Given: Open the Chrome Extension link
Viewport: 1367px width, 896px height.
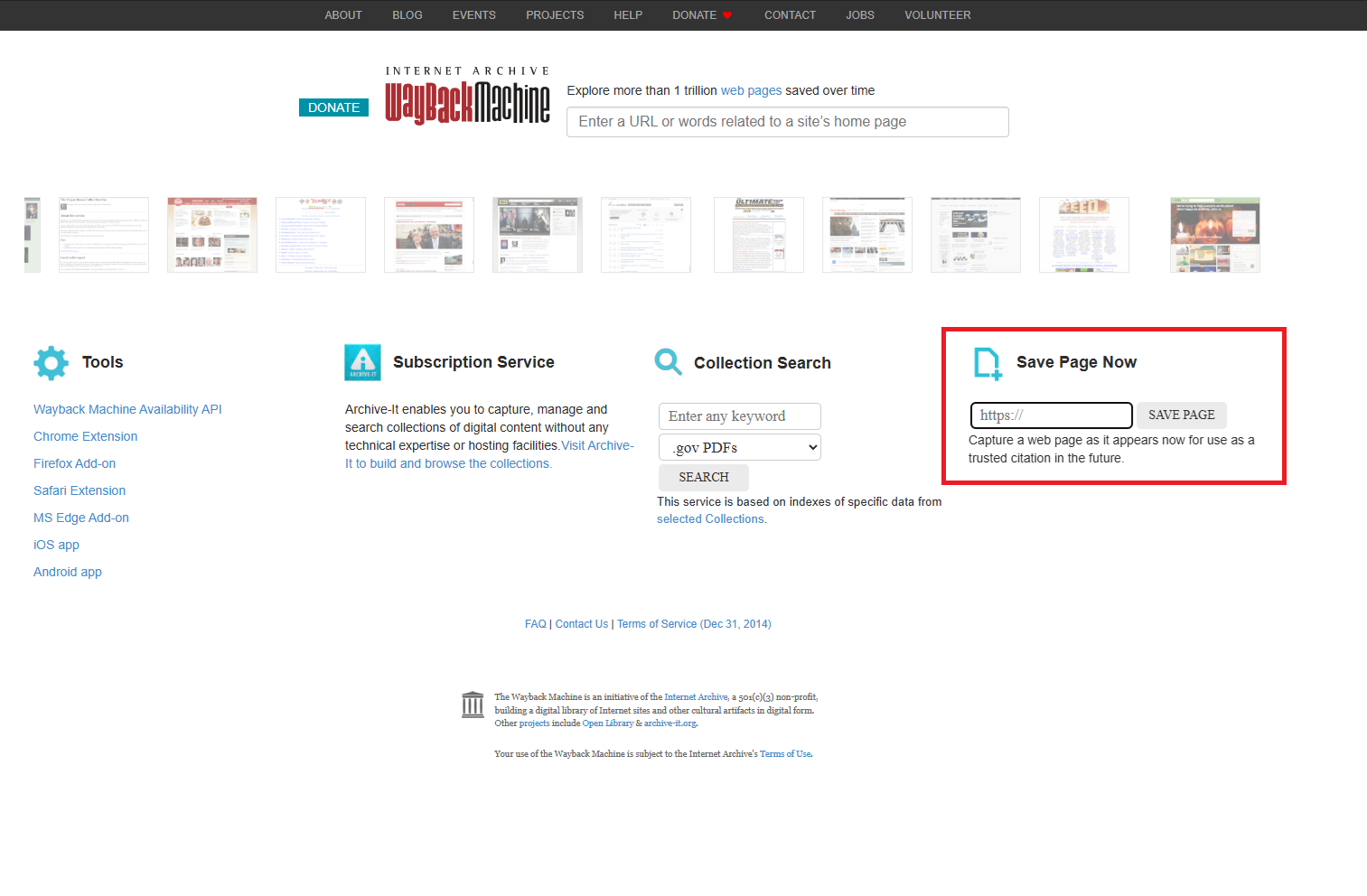Looking at the screenshot, I should 86,436.
